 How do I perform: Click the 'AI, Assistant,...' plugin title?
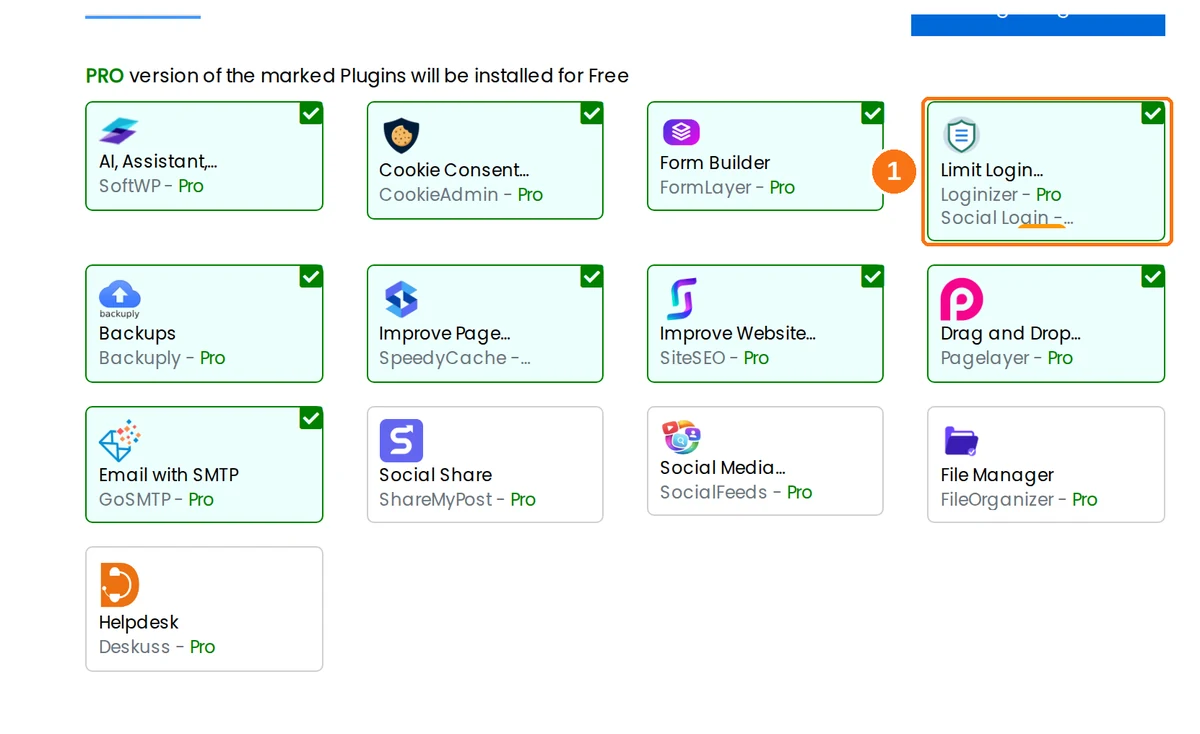tap(158, 162)
